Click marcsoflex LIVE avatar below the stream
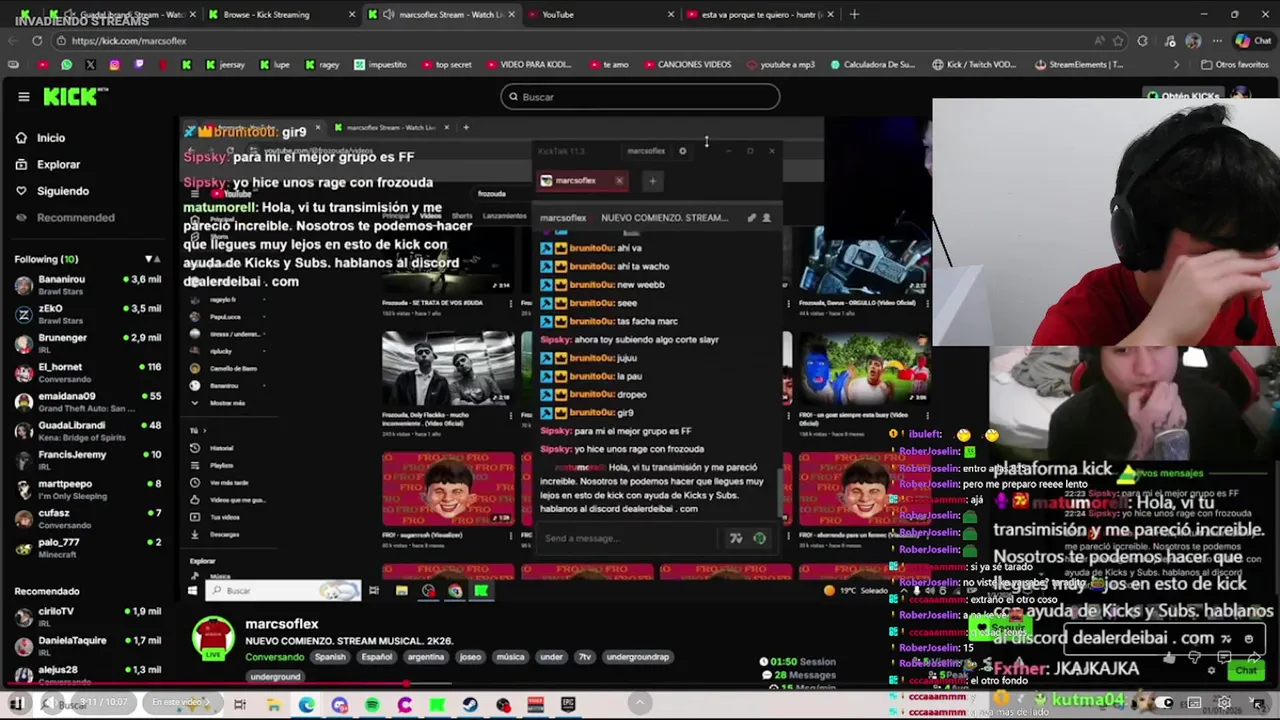 tap(213, 638)
